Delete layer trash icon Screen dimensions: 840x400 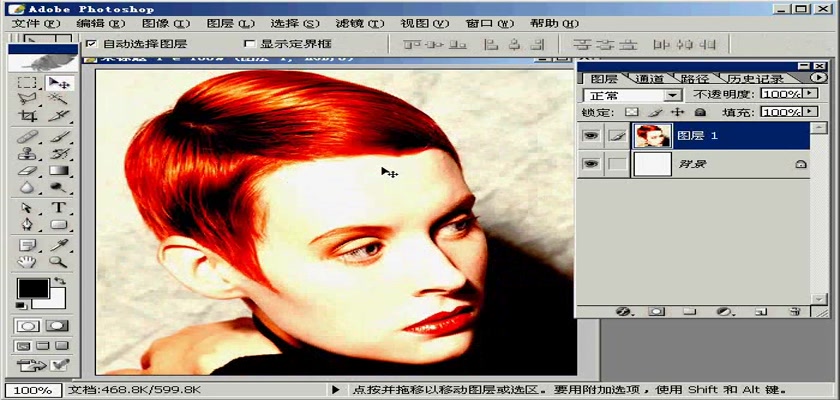tap(795, 311)
